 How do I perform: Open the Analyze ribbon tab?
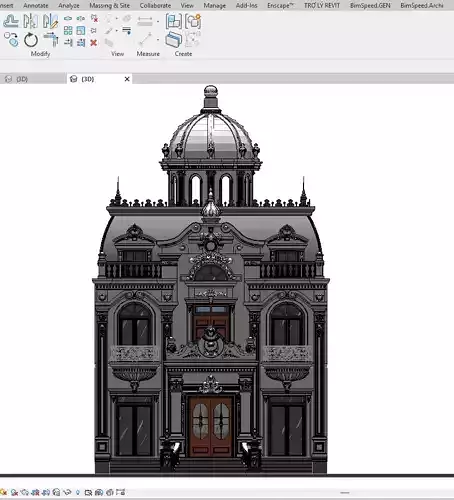69,6
